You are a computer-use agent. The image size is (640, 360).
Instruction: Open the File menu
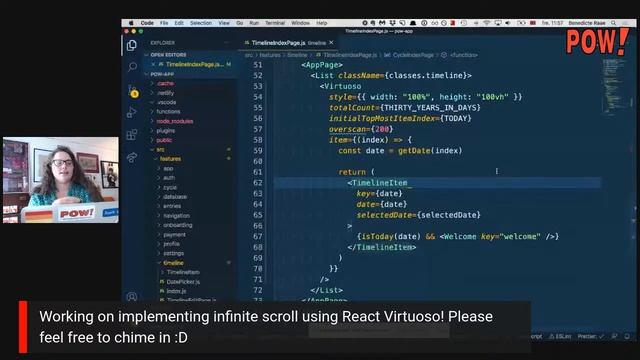pyautogui.click(x=164, y=23)
